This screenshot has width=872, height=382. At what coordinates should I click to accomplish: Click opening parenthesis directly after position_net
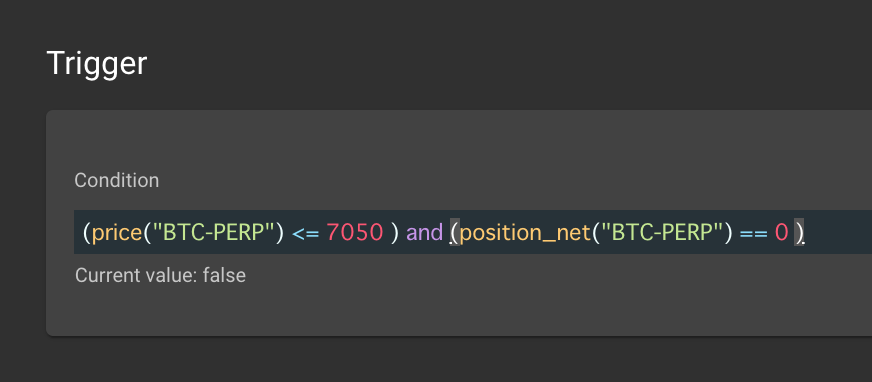(596, 232)
